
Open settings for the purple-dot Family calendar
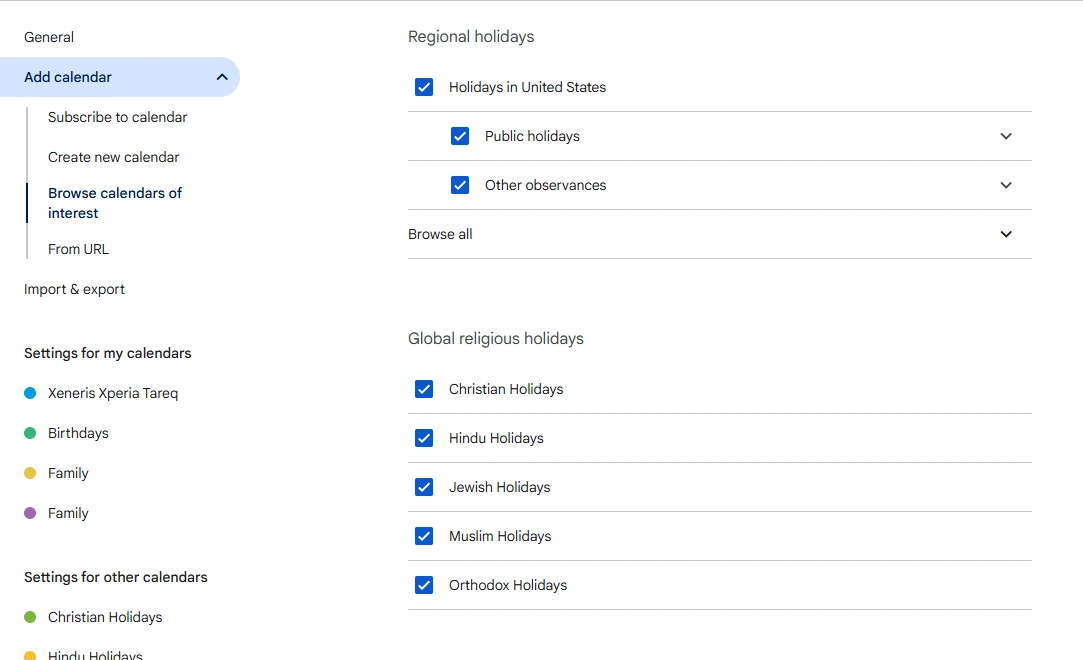pos(68,513)
